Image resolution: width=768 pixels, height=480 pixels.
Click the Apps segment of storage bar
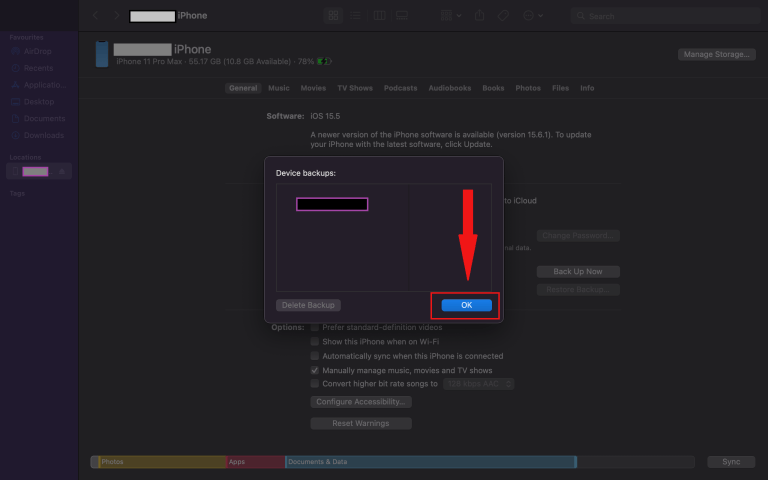(x=256, y=462)
